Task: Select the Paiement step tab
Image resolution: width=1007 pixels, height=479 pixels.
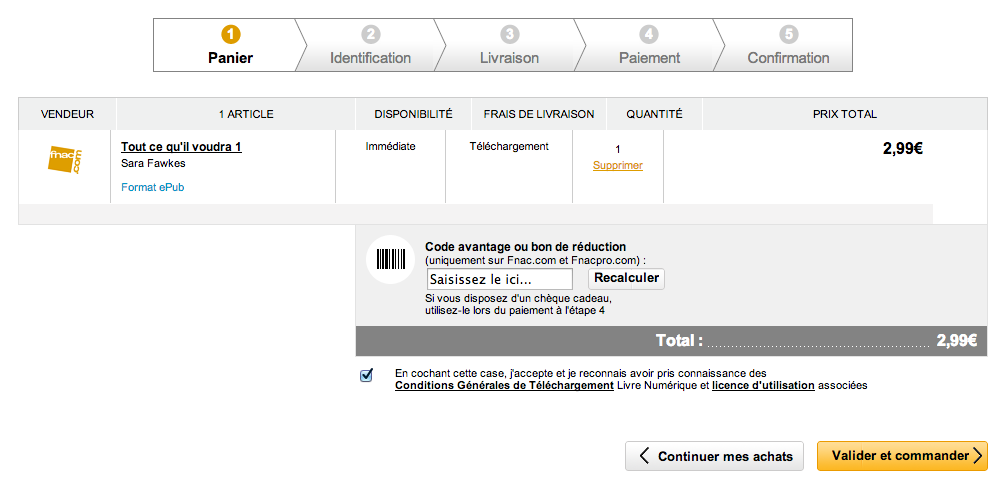Action: 650,58
